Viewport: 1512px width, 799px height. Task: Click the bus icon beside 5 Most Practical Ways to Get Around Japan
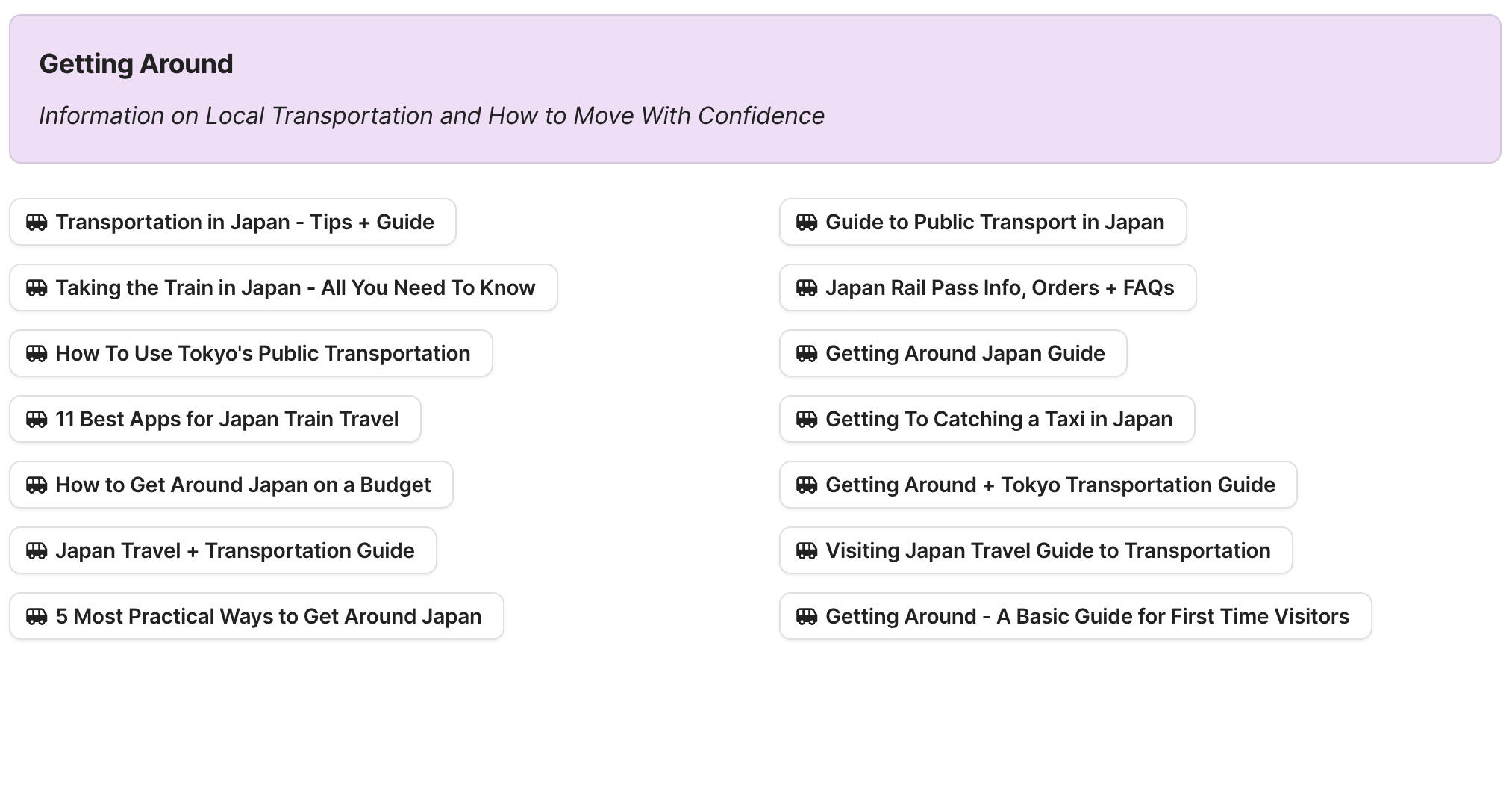36,615
